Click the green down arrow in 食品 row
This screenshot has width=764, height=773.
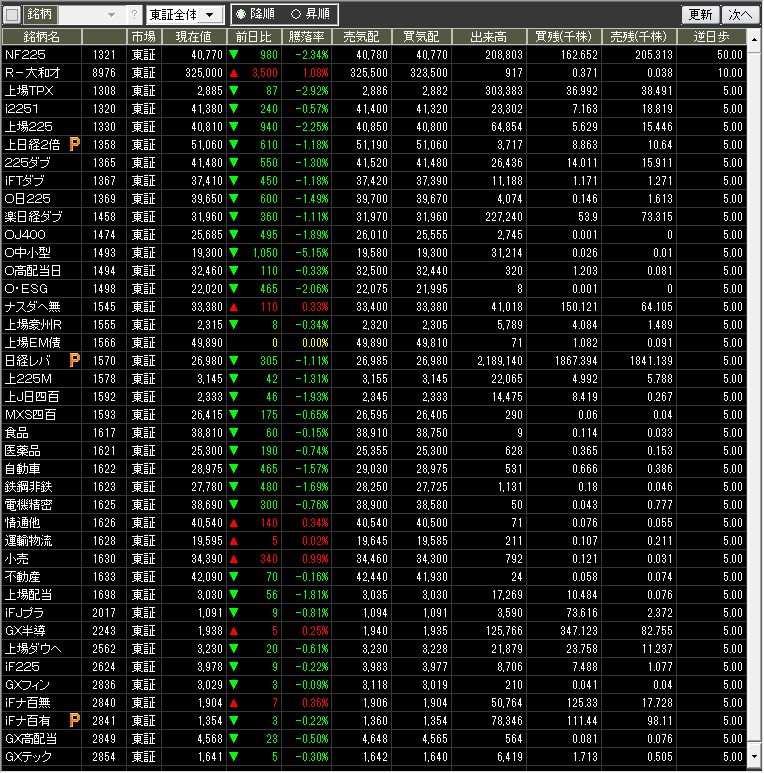pos(234,432)
